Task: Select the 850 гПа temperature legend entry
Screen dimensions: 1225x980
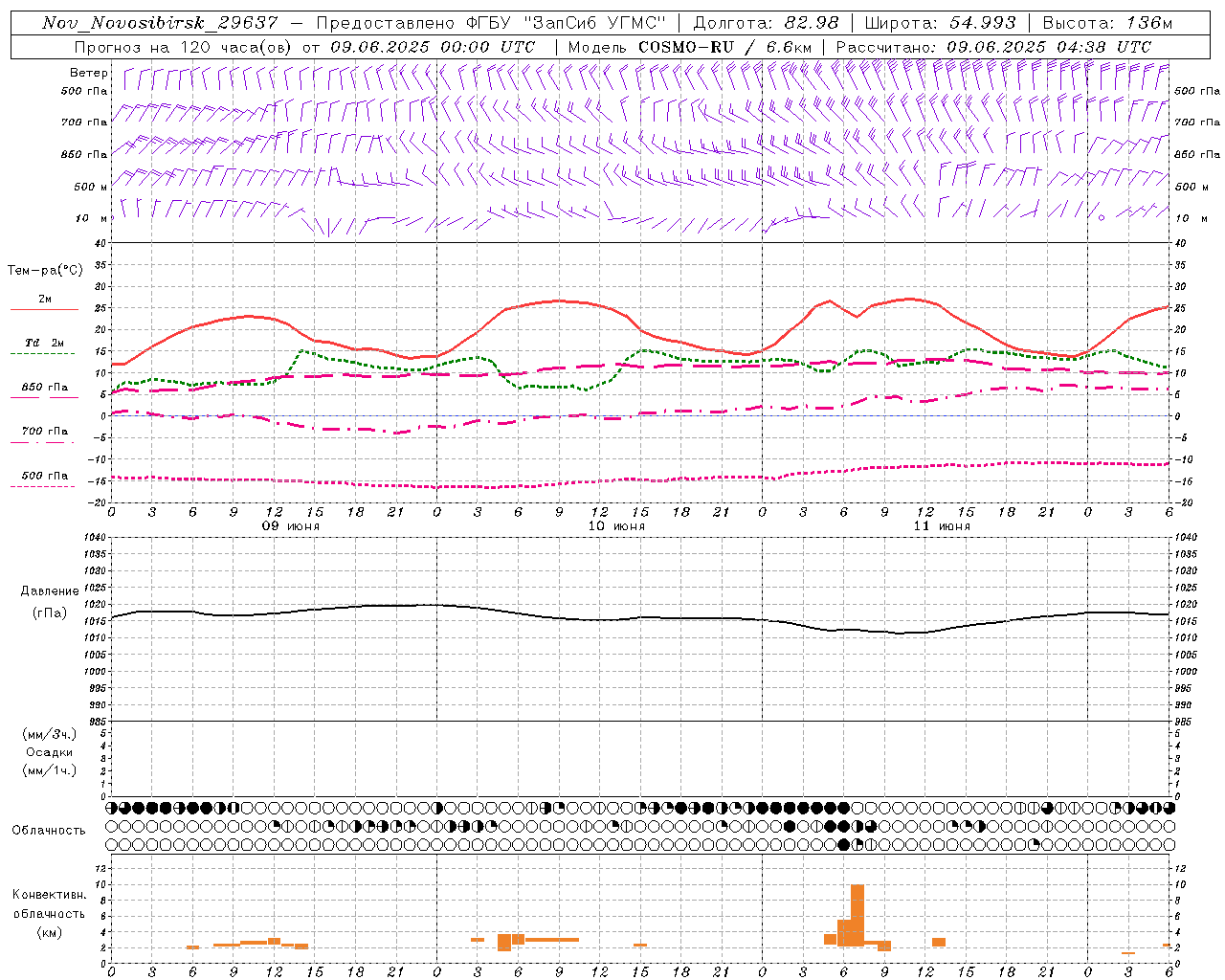Action: (45, 388)
